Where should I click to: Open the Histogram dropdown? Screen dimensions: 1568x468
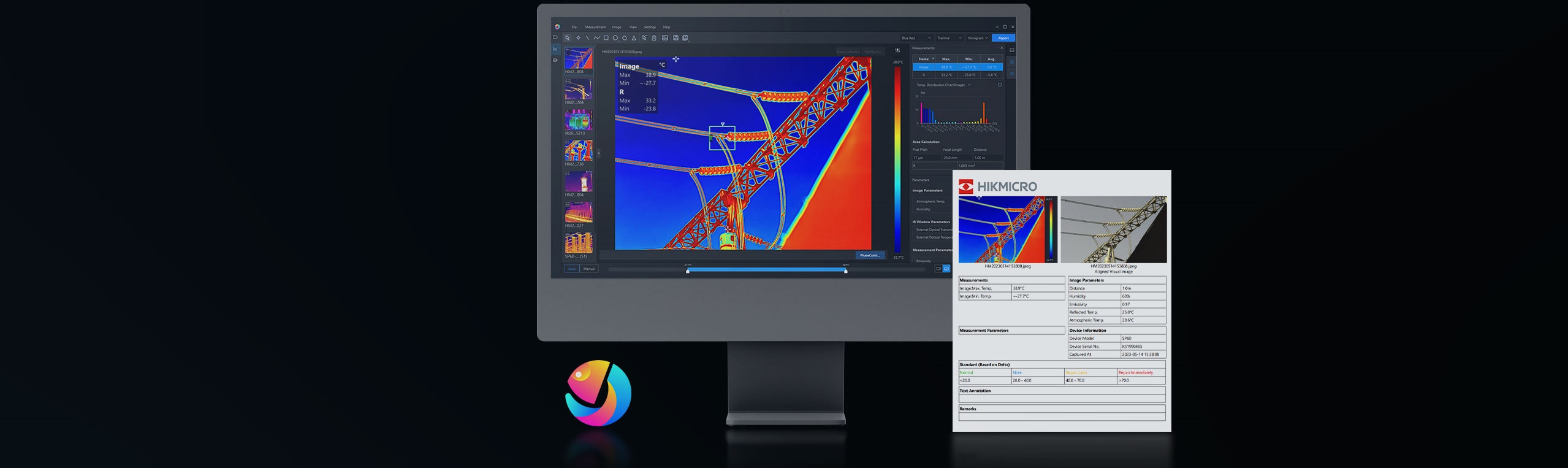(977, 38)
